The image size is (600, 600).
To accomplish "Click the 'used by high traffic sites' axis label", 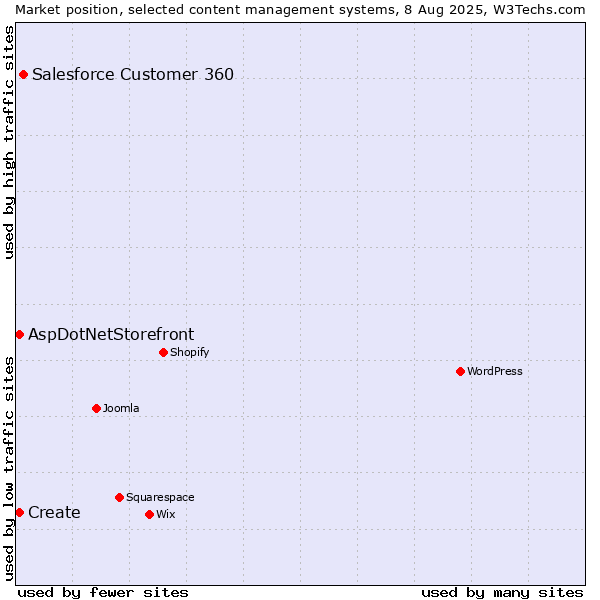I will pyautogui.click(x=9, y=142).
